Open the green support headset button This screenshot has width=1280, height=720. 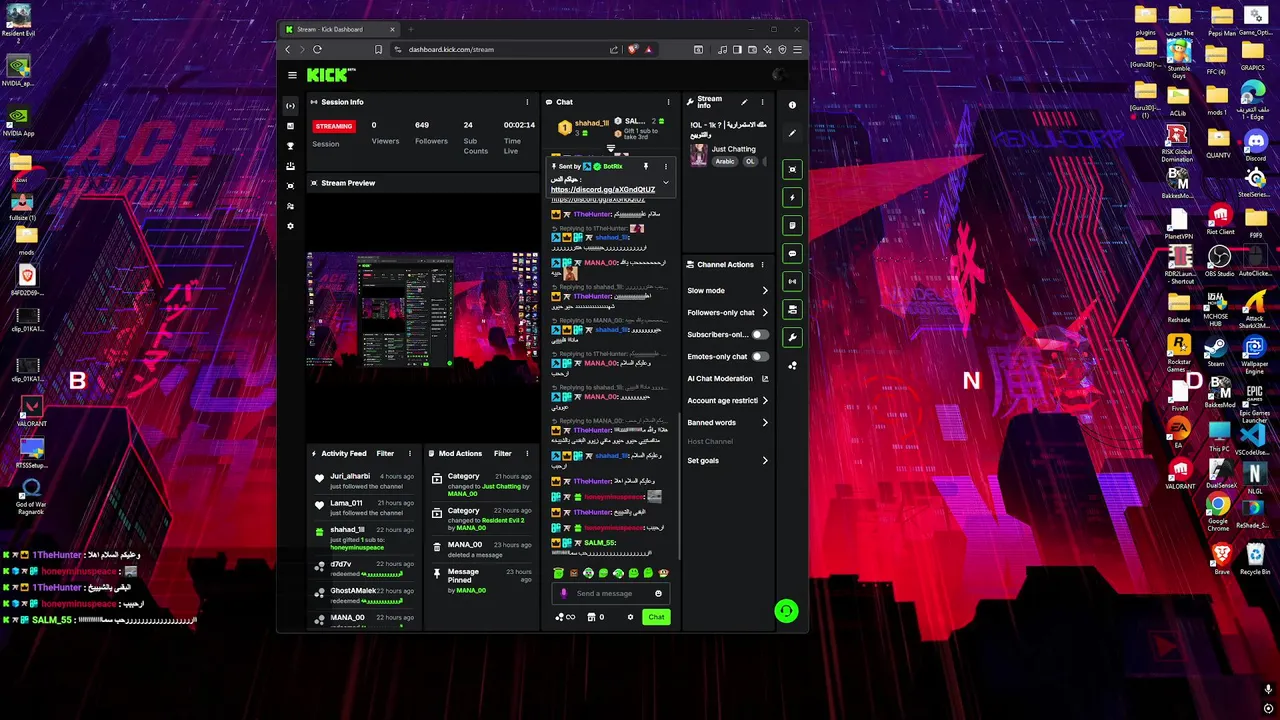tap(786, 611)
